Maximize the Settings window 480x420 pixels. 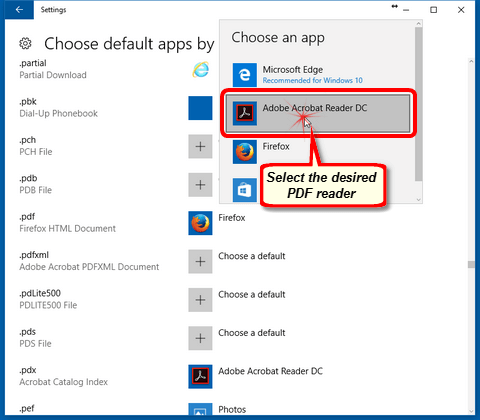(433, 10)
